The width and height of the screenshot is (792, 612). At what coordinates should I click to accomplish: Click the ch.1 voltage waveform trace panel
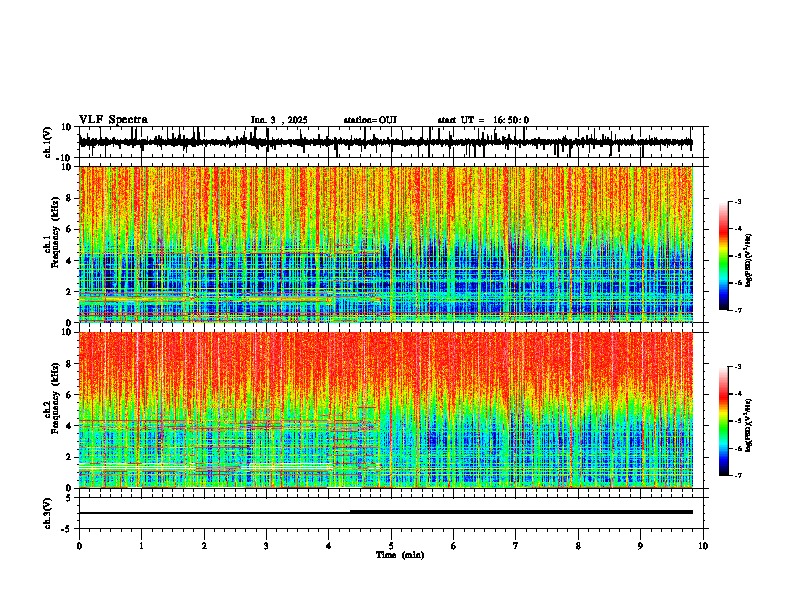pos(391,142)
